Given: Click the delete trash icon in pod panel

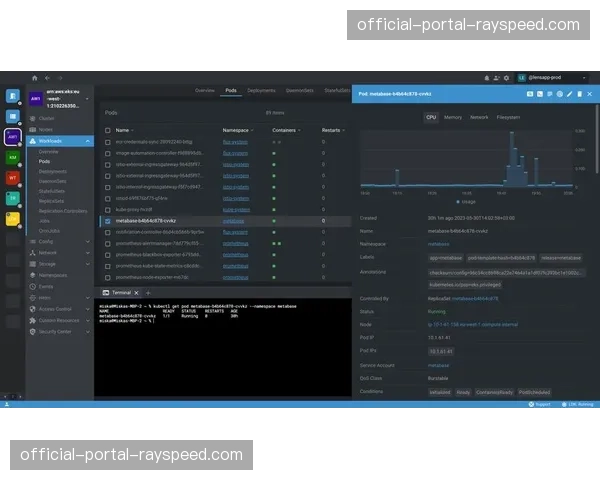Looking at the screenshot, I should coord(579,94).
